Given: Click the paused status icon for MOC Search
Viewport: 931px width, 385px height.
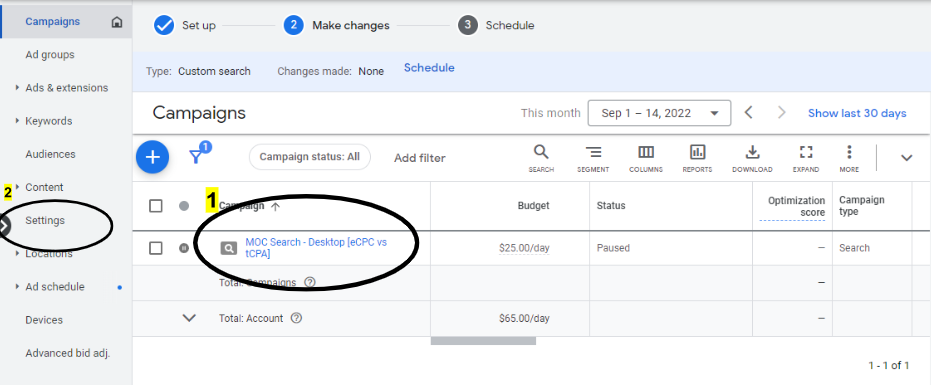Looking at the screenshot, I should (x=184, y=248).
